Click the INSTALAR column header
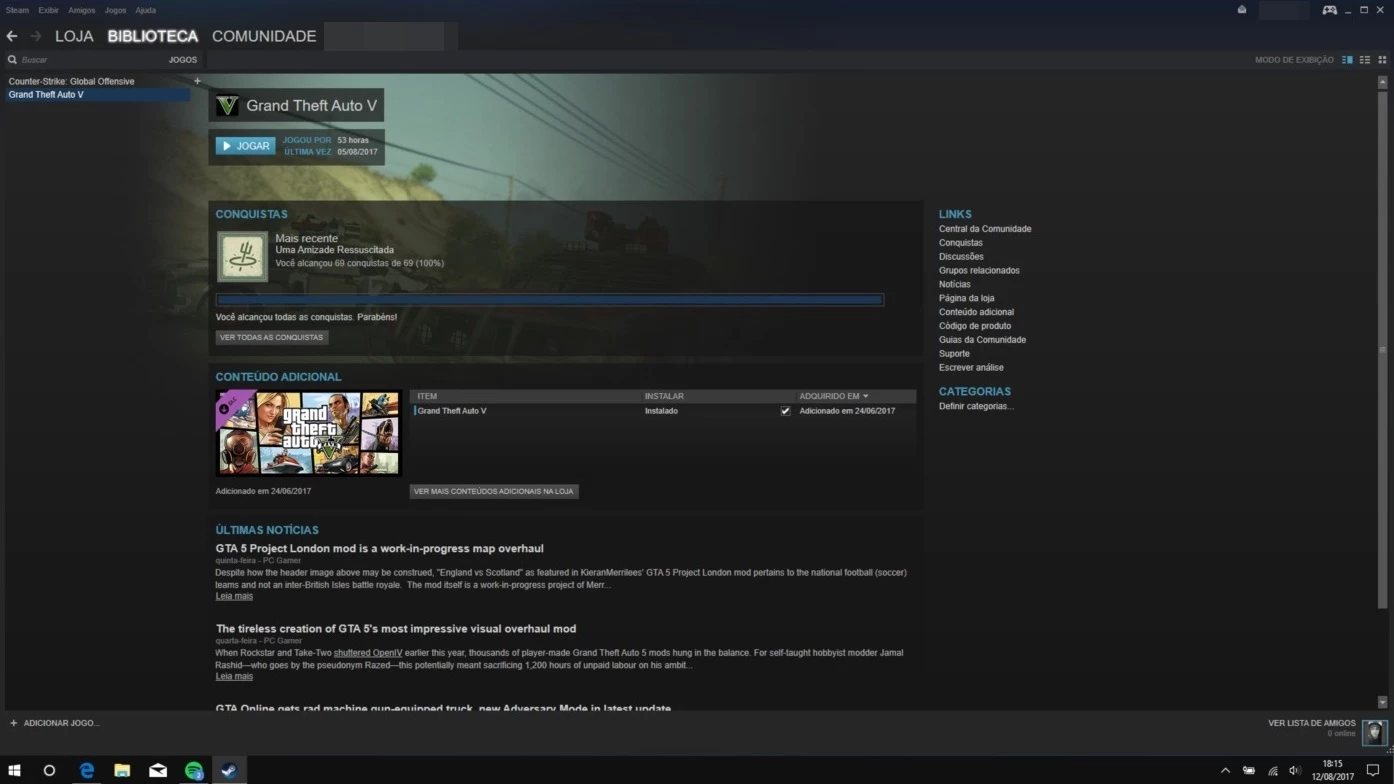The image size is (1394, 784). tap(718, 396)
